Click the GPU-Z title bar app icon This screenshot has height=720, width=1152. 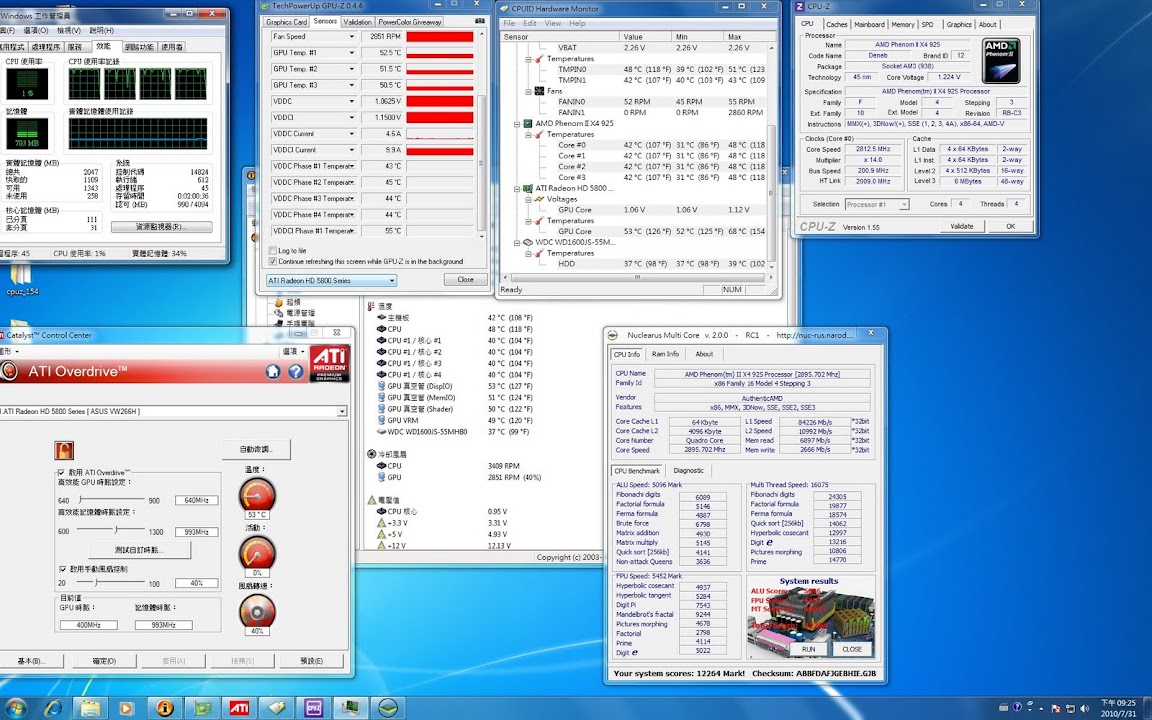point(264,6)
